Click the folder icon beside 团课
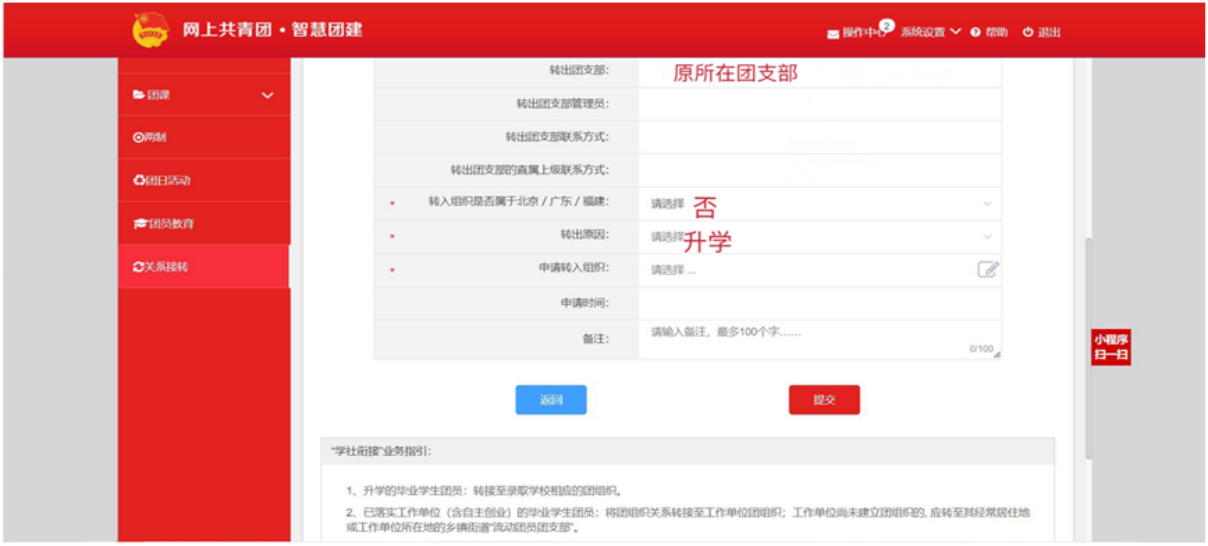The height and width of the screenshot is (546, 1208). tap(139, 95)
